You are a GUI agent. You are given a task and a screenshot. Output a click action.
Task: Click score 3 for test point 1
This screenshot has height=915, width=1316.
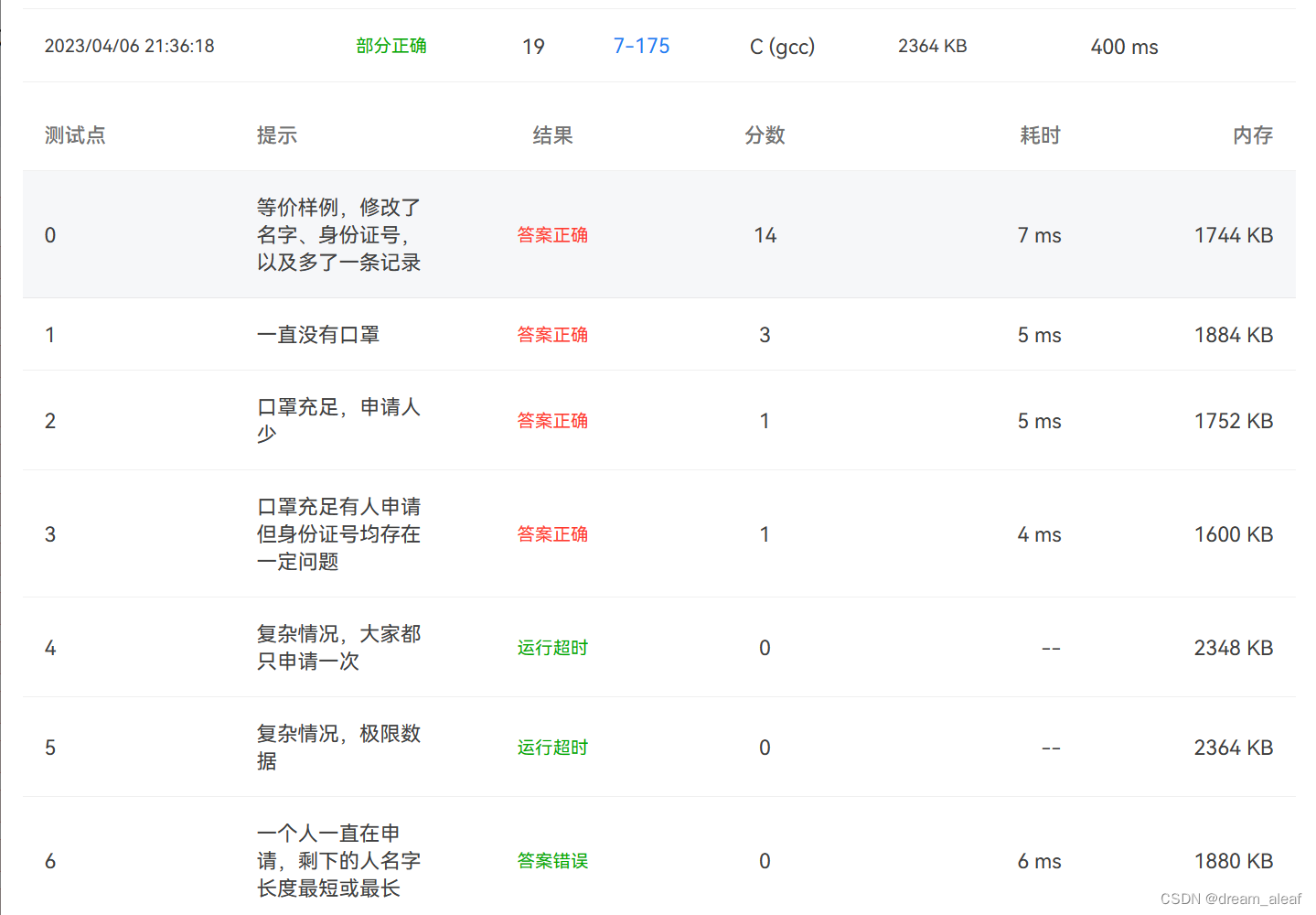[x=765, y=335]
